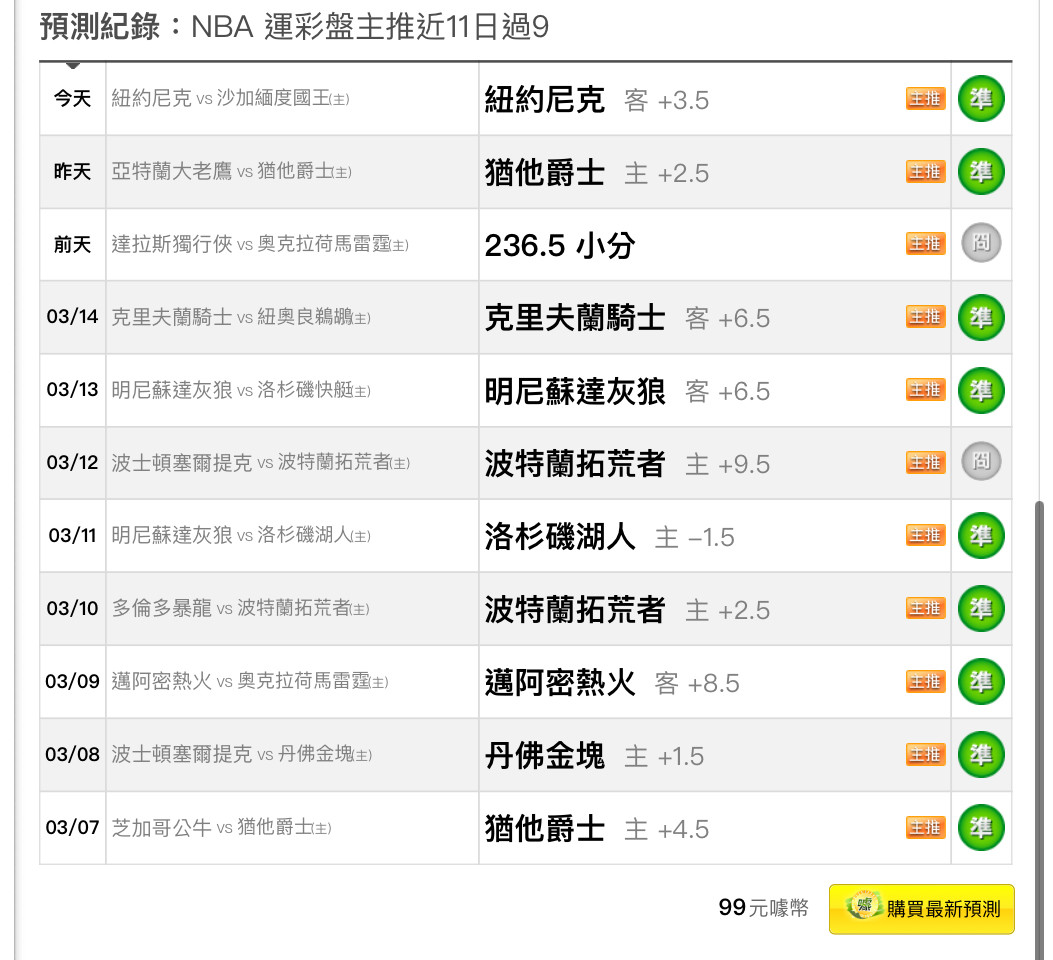Click the 03/07 date cell
1053x960 pixels.
73,828
